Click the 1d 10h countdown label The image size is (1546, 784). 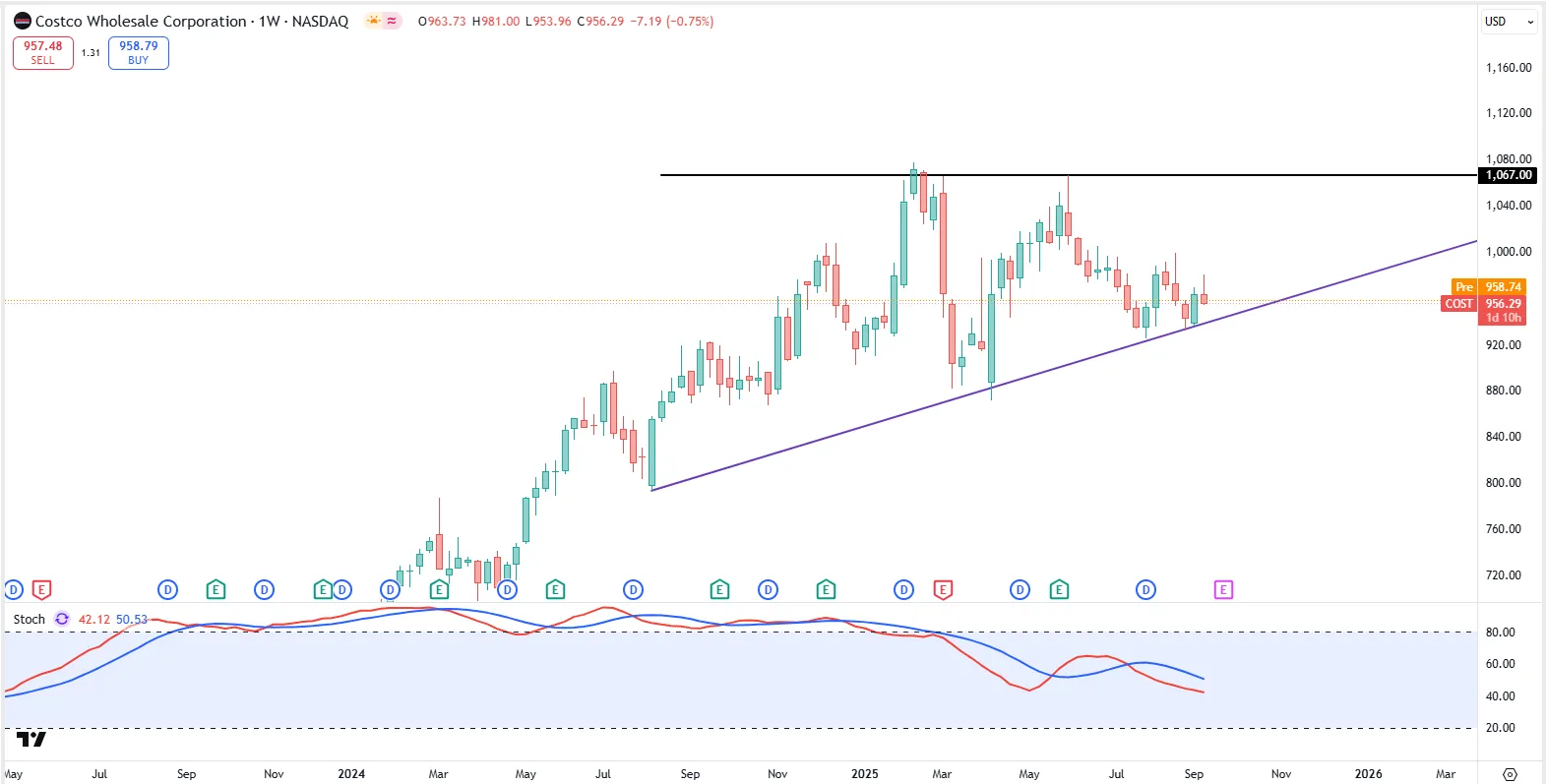click(1502, 318)
